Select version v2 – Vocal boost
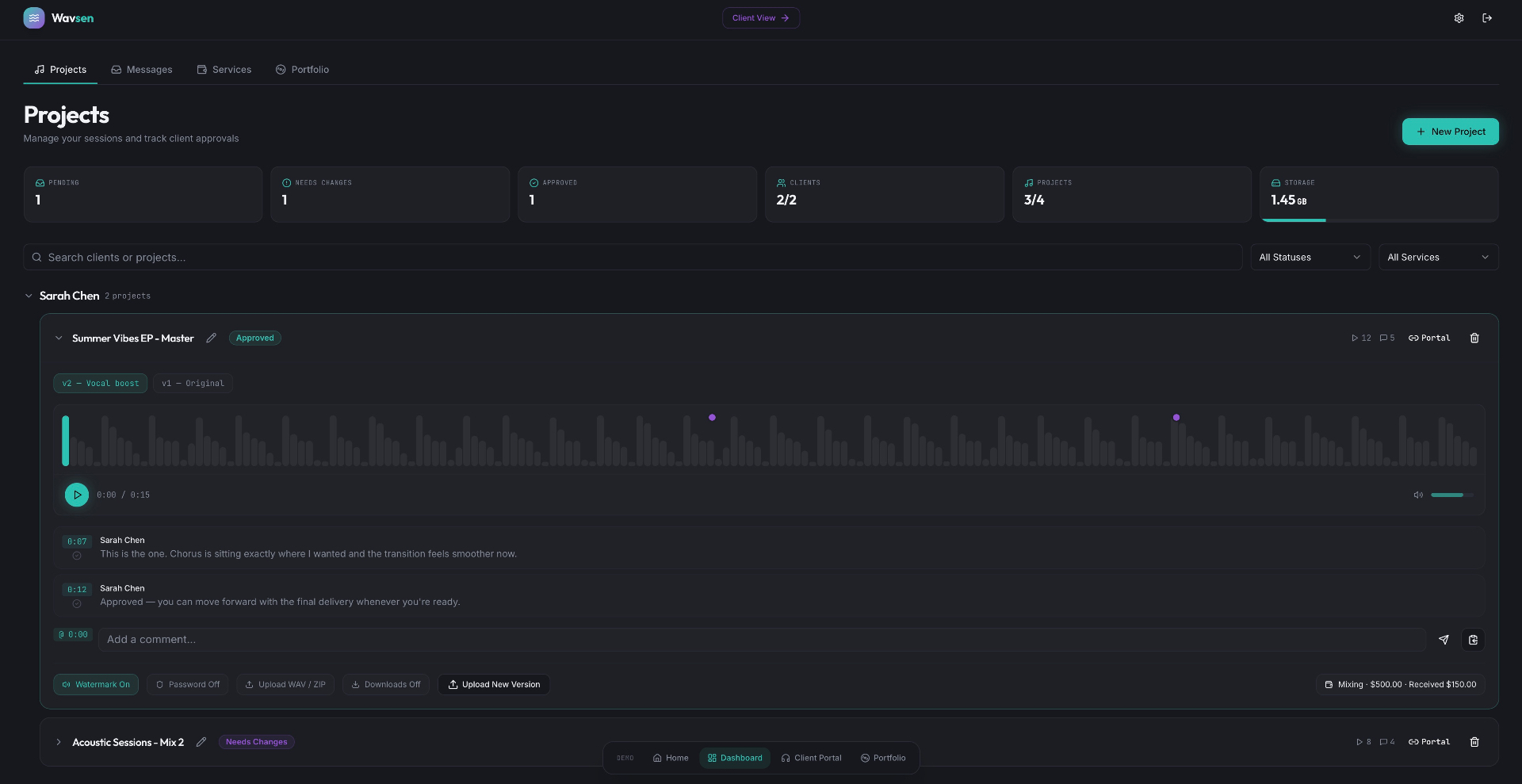This screenshot has height=784, width=1522. 101,383
